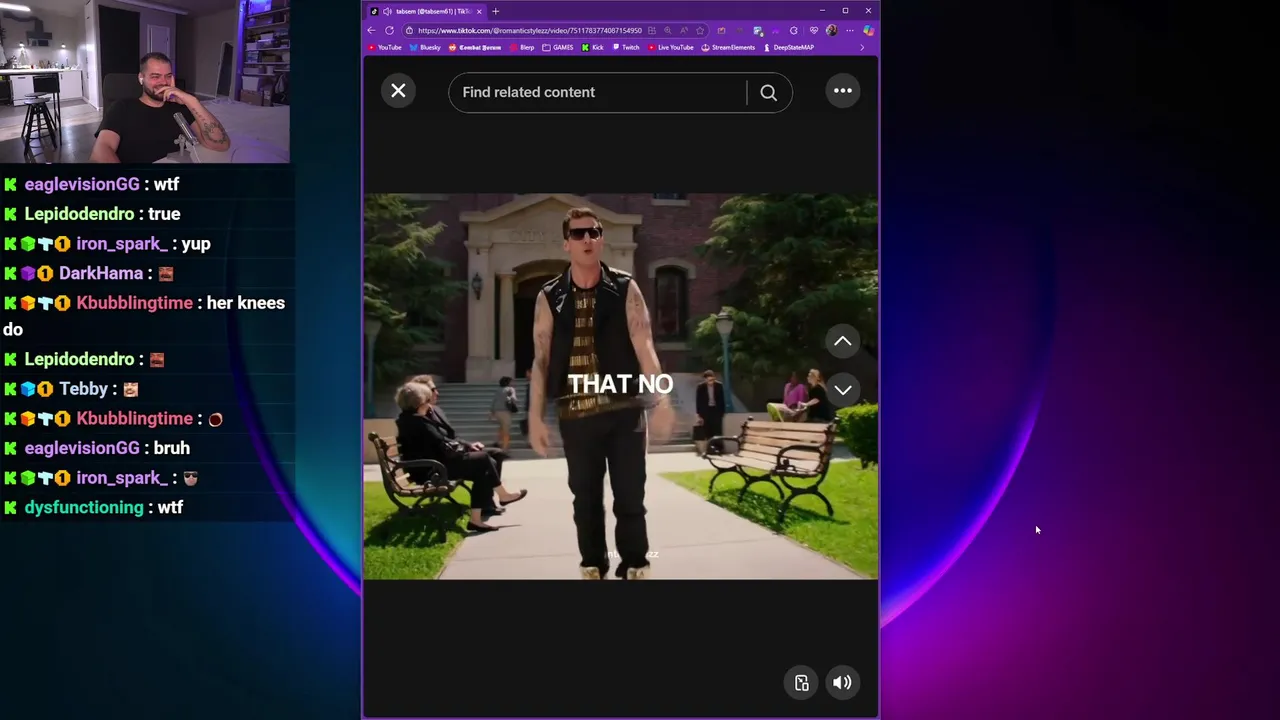
Task: Pause the playing TikTok video
Action: (620, 386)
